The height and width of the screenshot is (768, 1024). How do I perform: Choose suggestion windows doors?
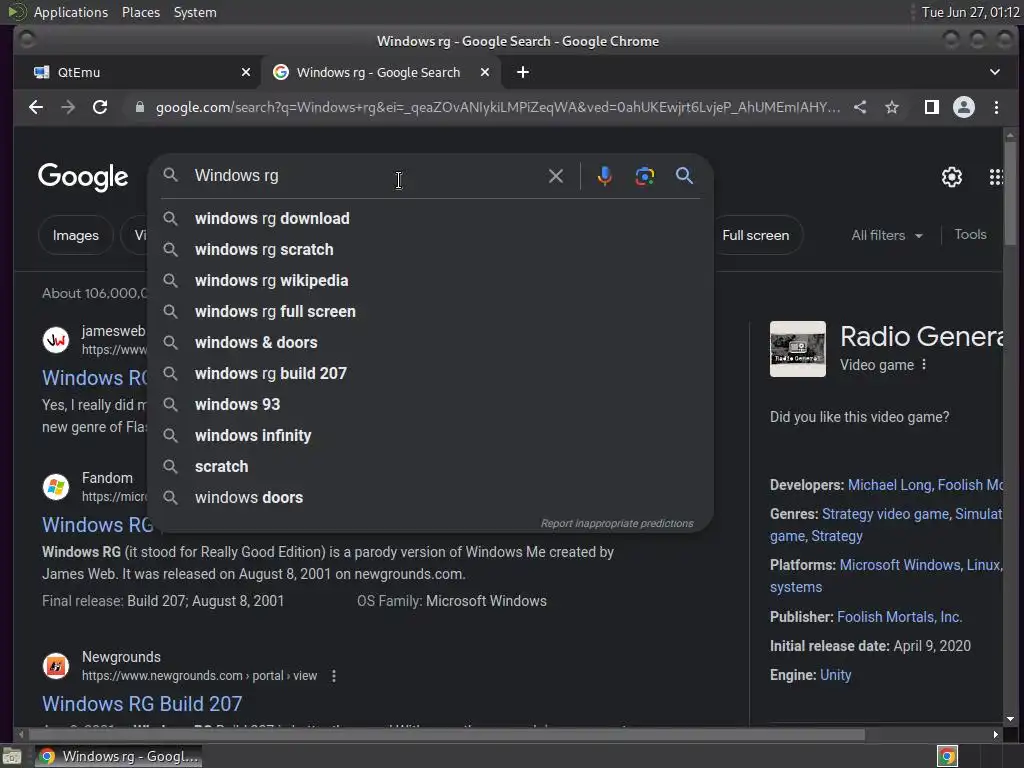click(x=430, y=498)
